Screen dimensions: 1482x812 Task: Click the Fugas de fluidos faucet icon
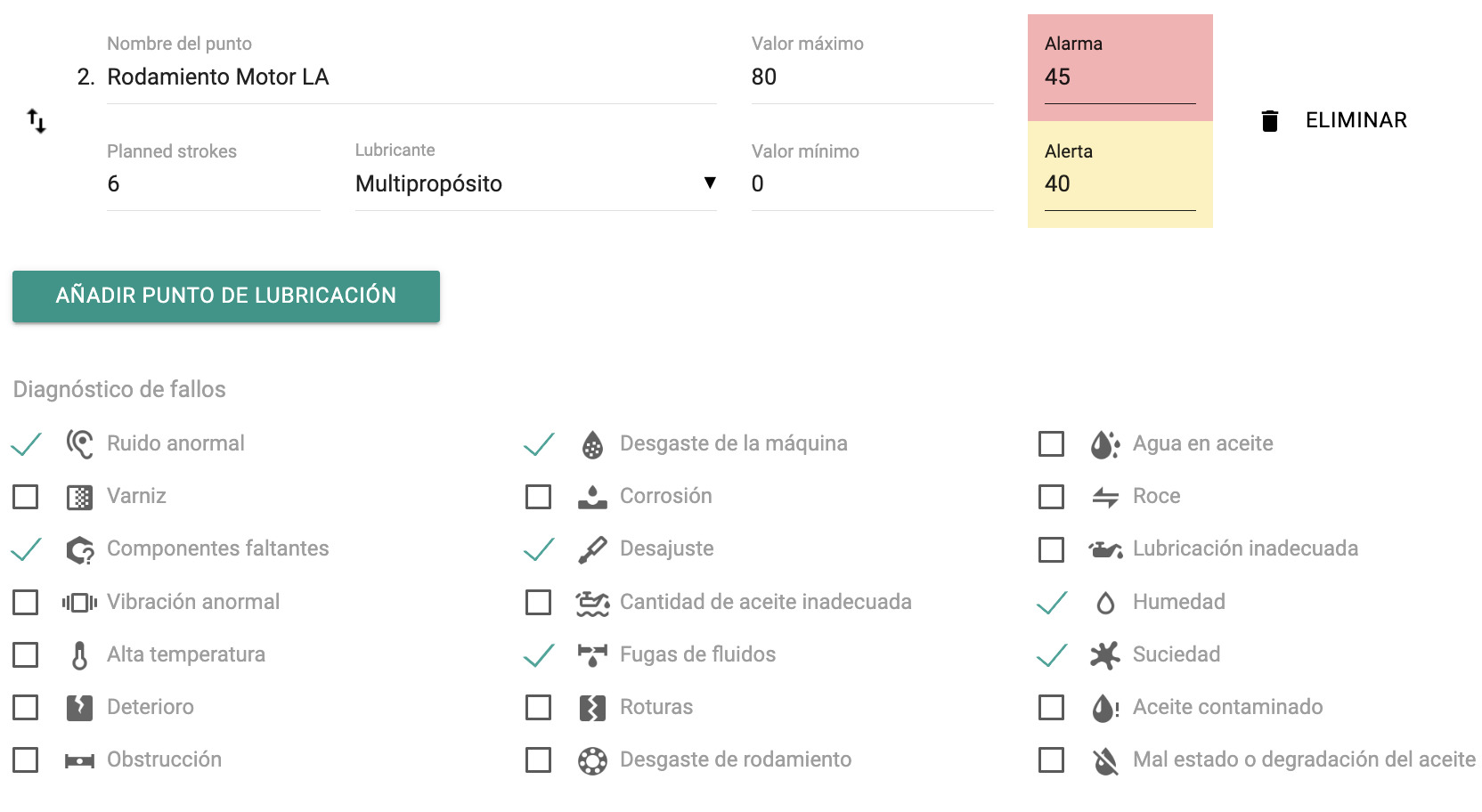(591, 654)
